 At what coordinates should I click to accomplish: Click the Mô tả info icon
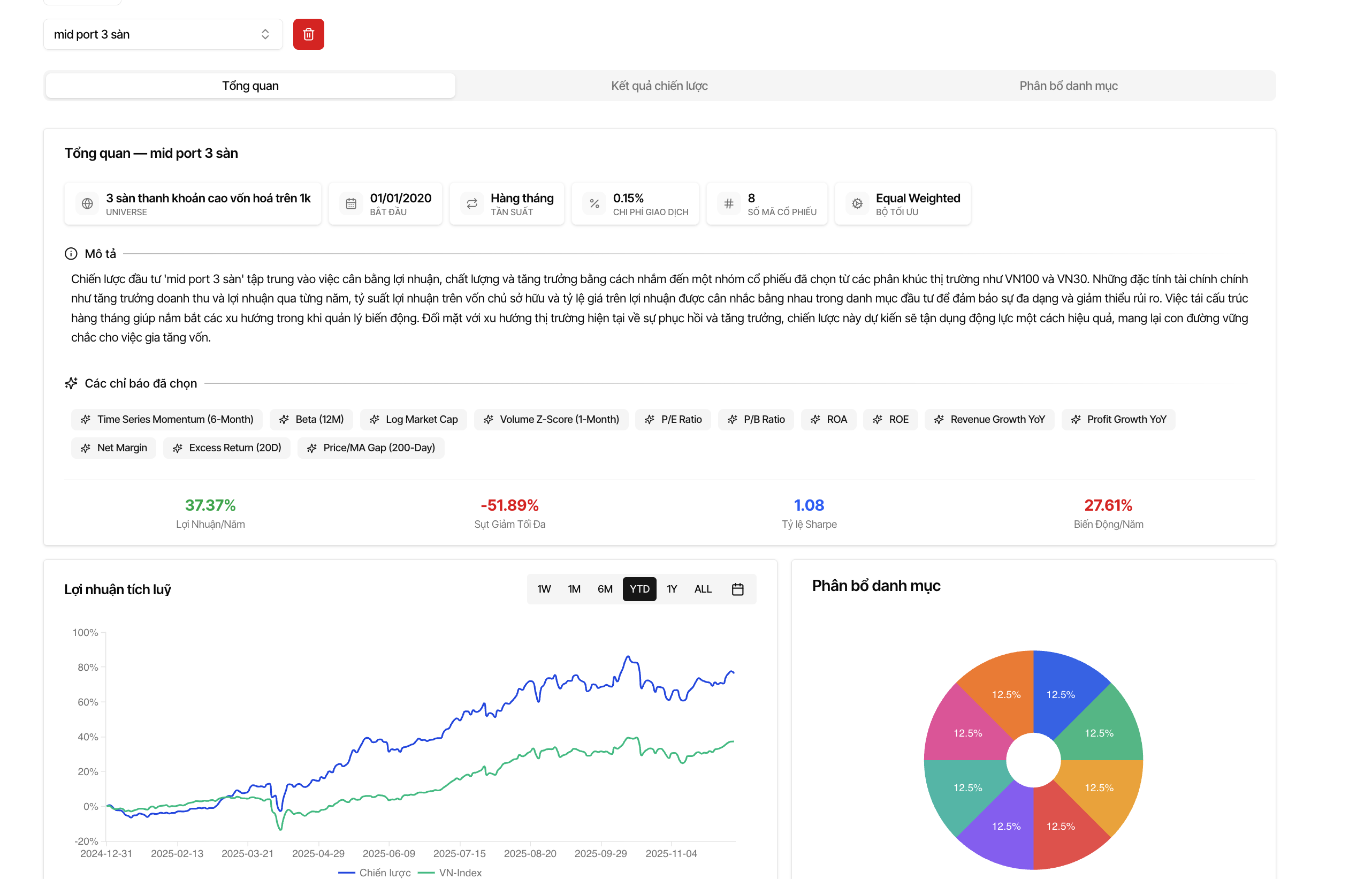point(71,253)
